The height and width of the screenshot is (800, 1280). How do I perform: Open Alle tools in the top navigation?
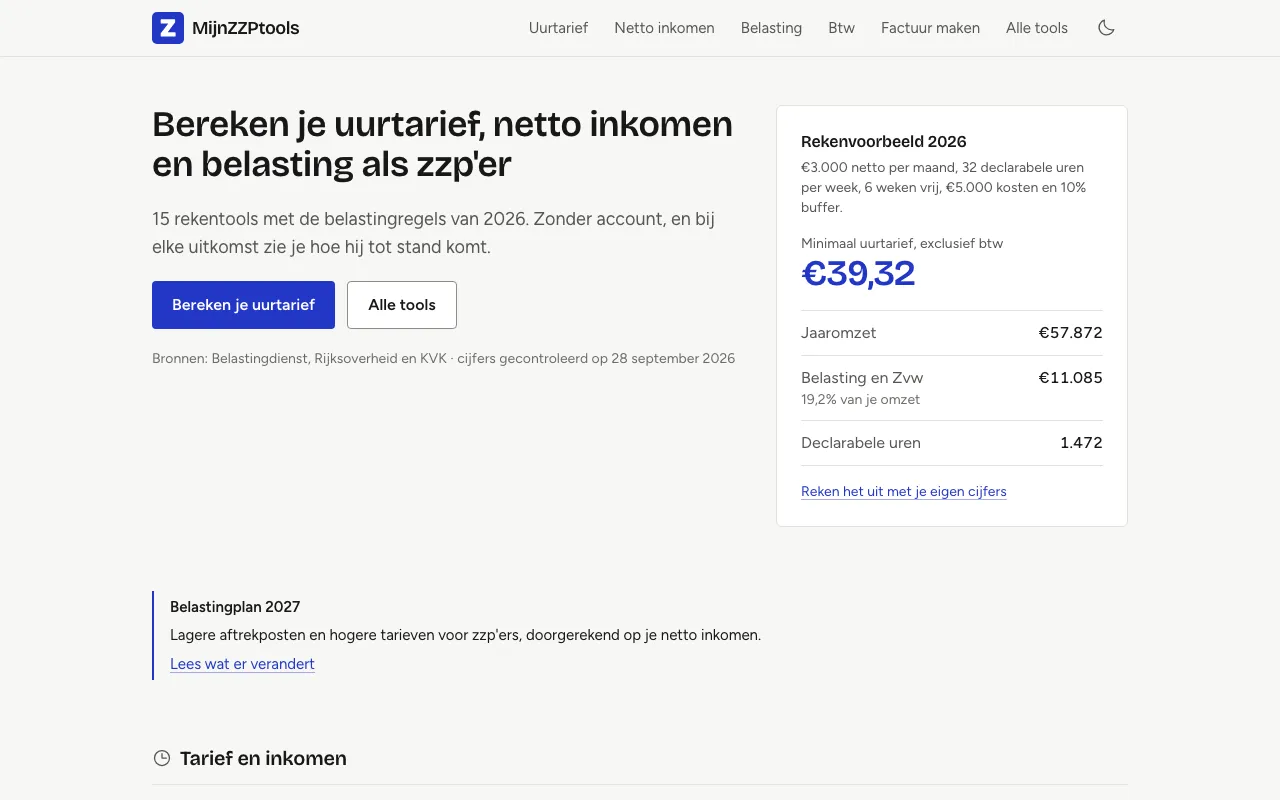coord(1037,28)
